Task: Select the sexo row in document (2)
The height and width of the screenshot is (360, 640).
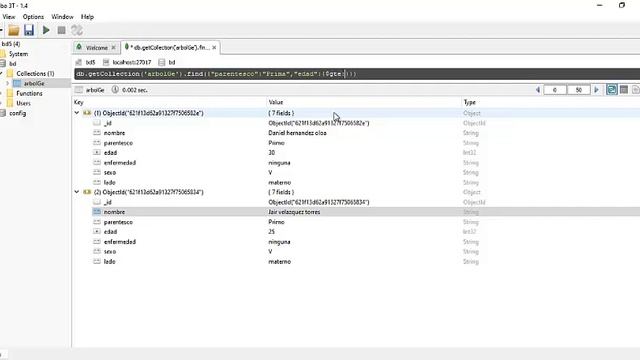Action: 357,251
